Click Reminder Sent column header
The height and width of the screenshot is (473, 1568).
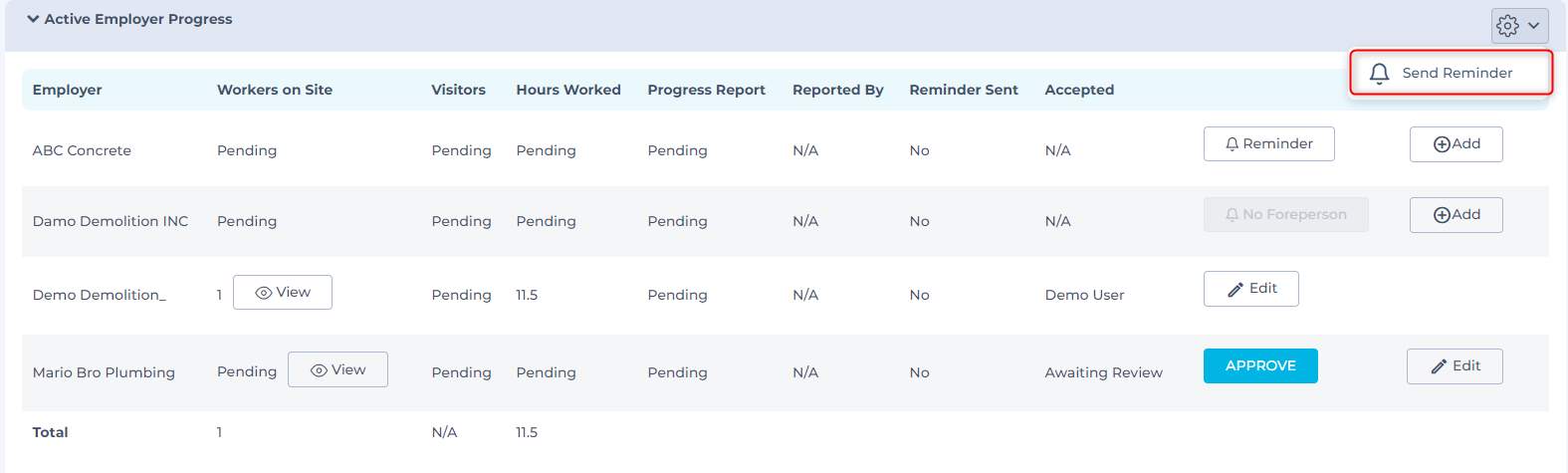click(x=963, y=90)
